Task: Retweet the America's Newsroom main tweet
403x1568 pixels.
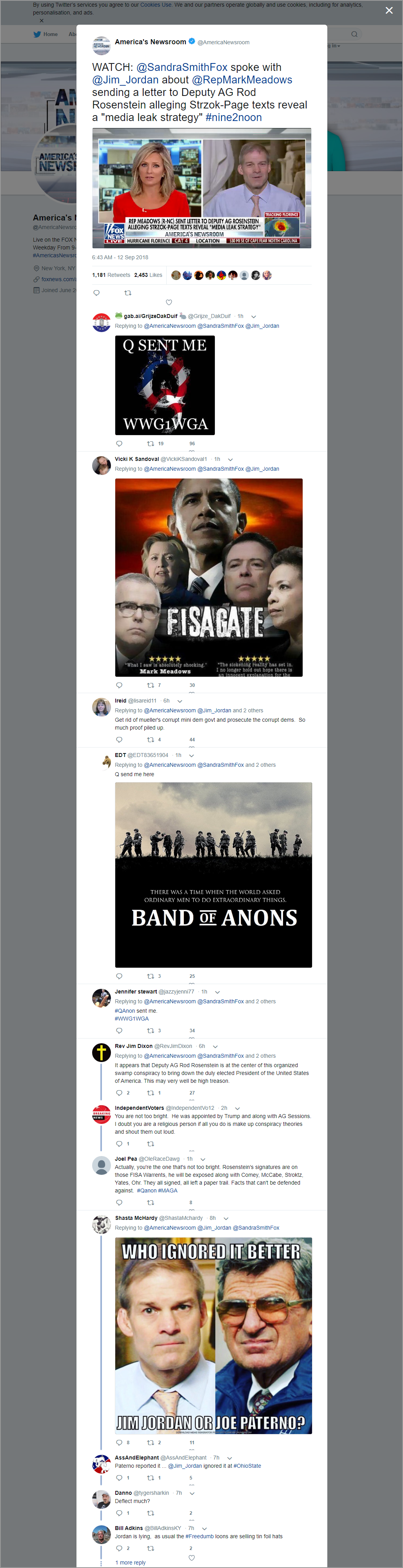Action: click(x=127, y=293)
